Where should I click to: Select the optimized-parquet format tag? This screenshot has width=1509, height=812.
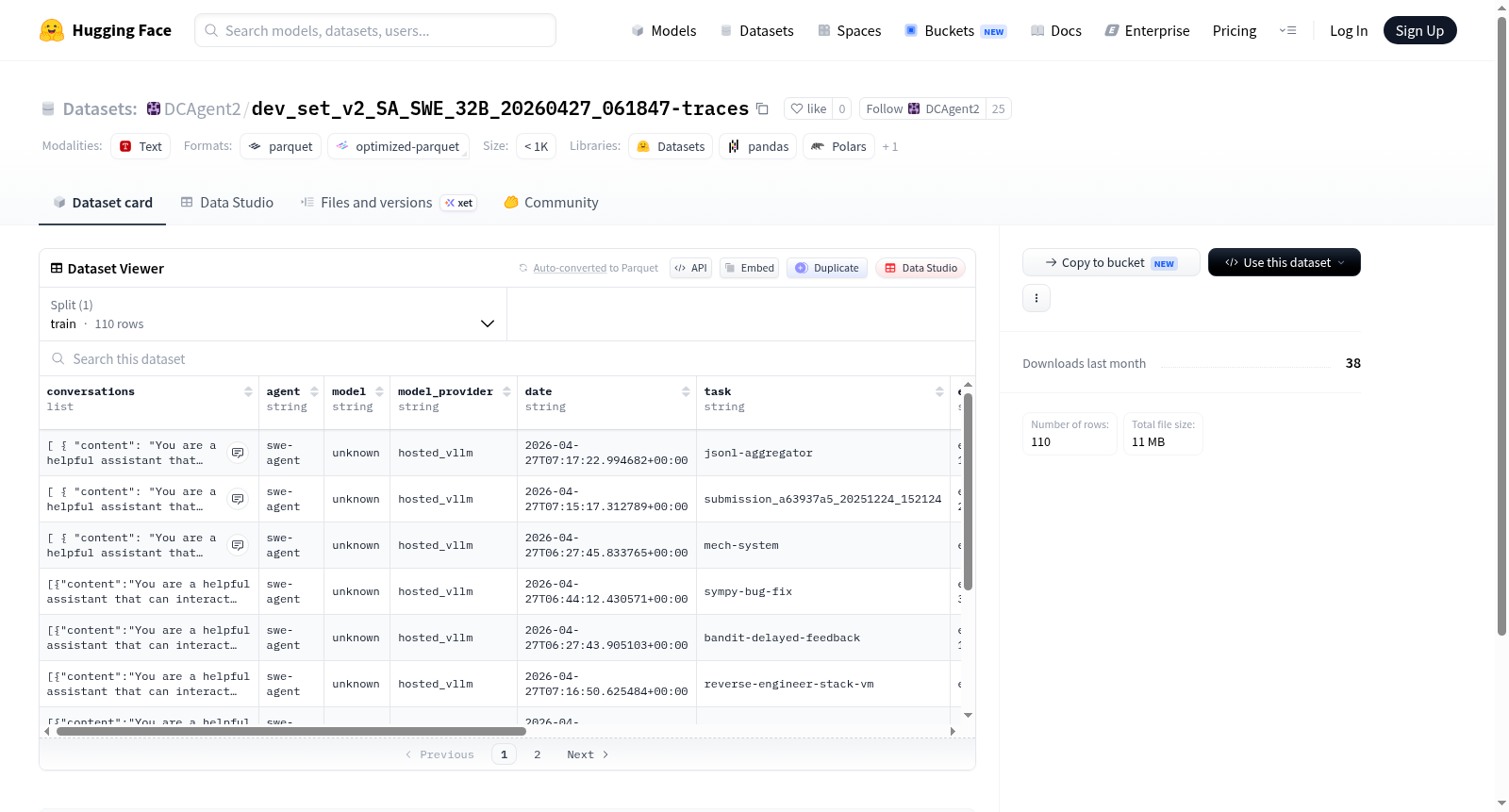pos(398,146)
